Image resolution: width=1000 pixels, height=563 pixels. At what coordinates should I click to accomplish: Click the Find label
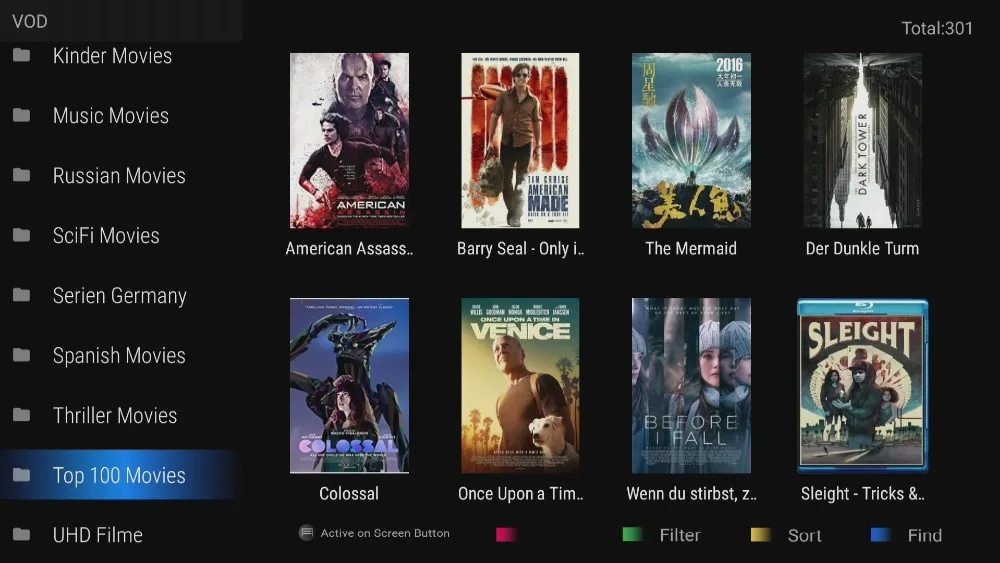click(x=925, y=535)
